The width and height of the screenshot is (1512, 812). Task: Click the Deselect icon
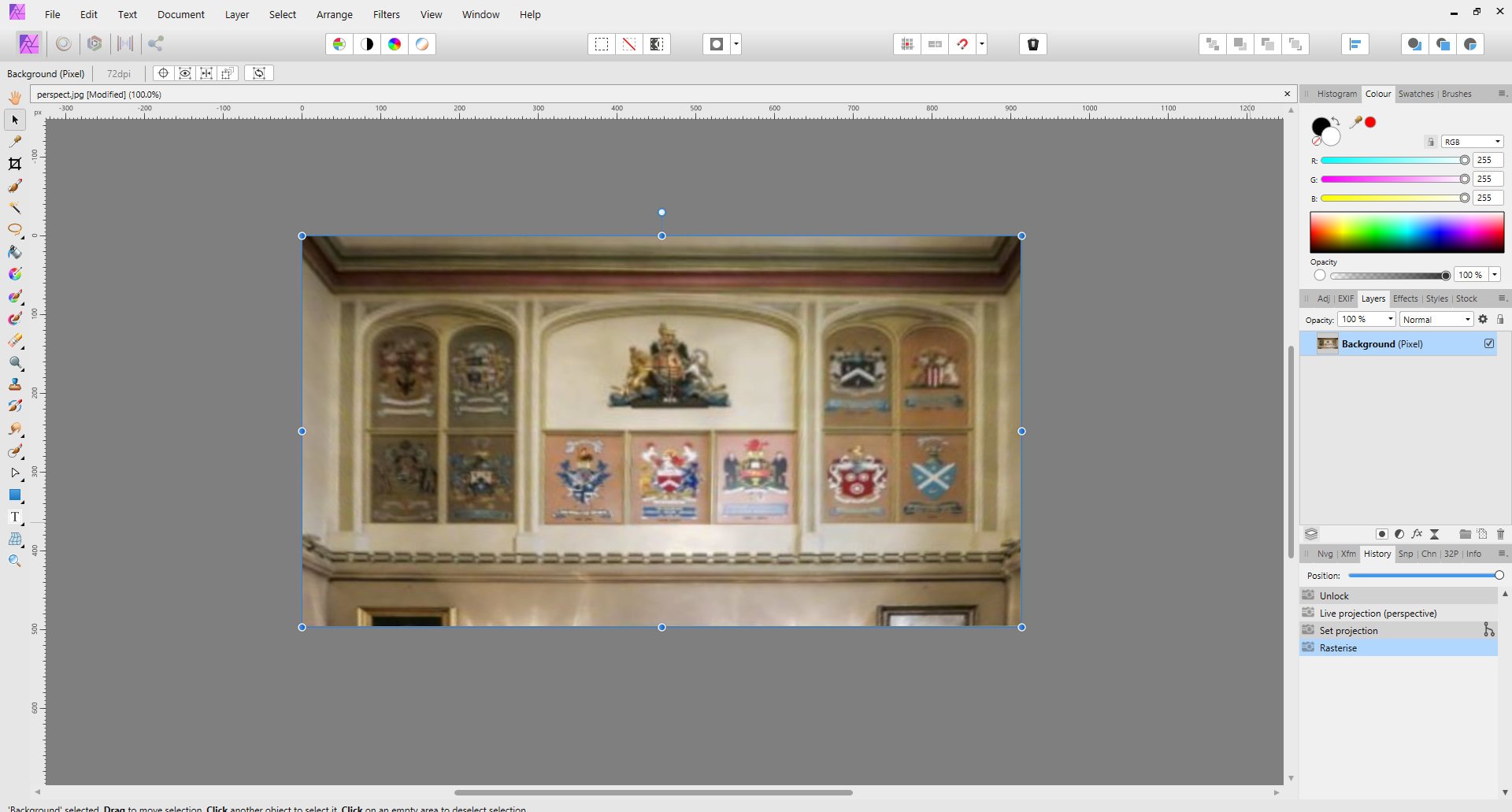click(629, 44)
